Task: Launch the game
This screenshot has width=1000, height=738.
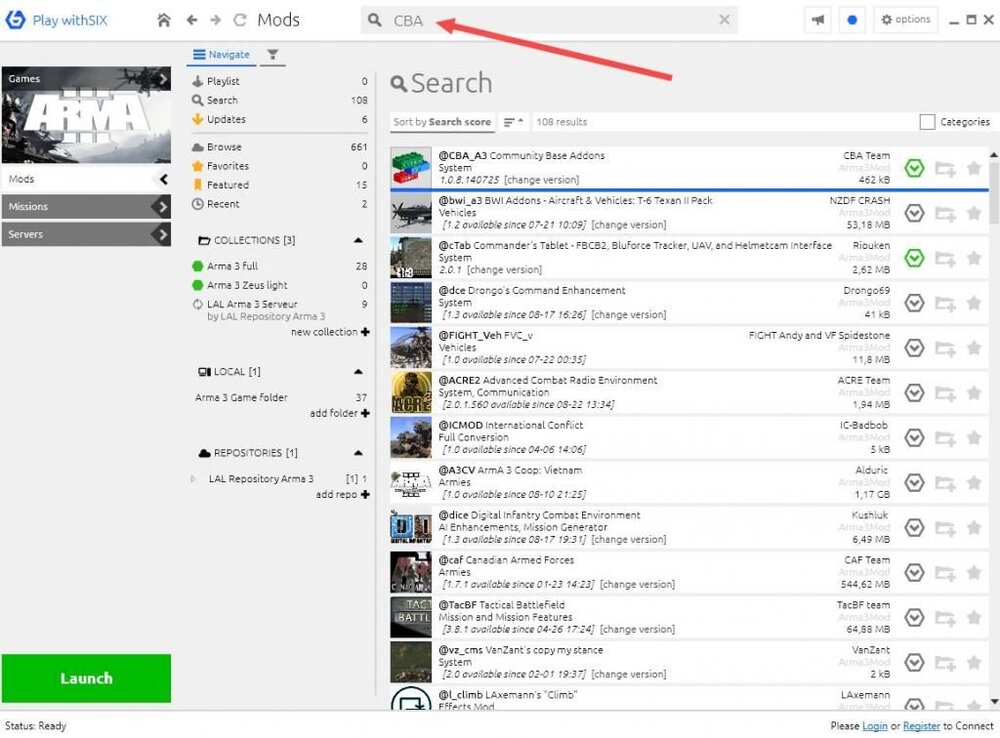Action: (x=86, y=678)
